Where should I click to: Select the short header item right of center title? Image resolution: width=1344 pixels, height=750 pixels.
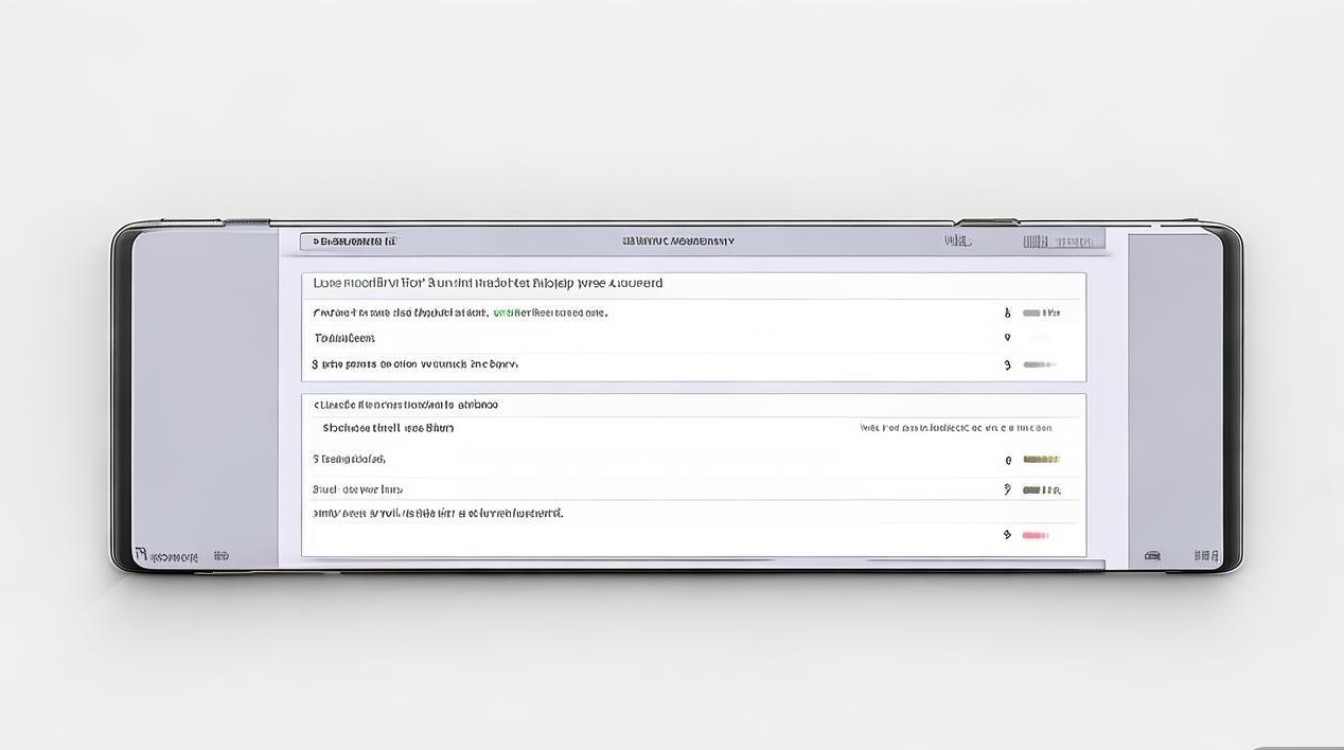pos(957,241)
